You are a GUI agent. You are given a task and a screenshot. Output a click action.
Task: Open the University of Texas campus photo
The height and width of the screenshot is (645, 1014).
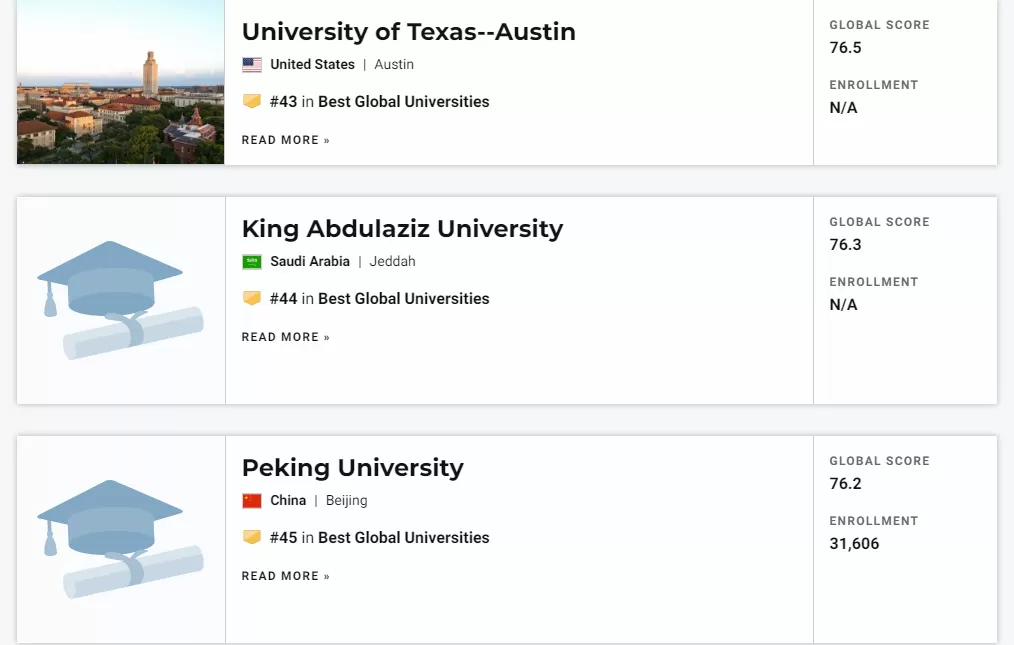click(x=120, y=82)
